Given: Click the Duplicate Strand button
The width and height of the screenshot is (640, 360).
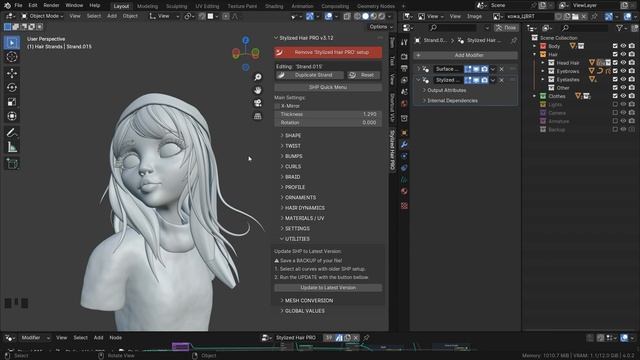Looking at the screenshot, I should (309, 75).
